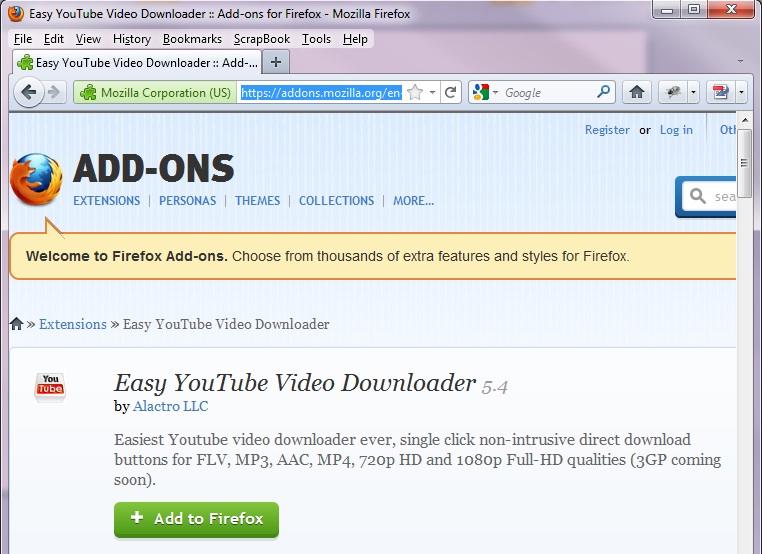Bookmark this page with the star icon
Viewport: 762px width, 554px height.
pyautogui.click(x=416, y=92)
